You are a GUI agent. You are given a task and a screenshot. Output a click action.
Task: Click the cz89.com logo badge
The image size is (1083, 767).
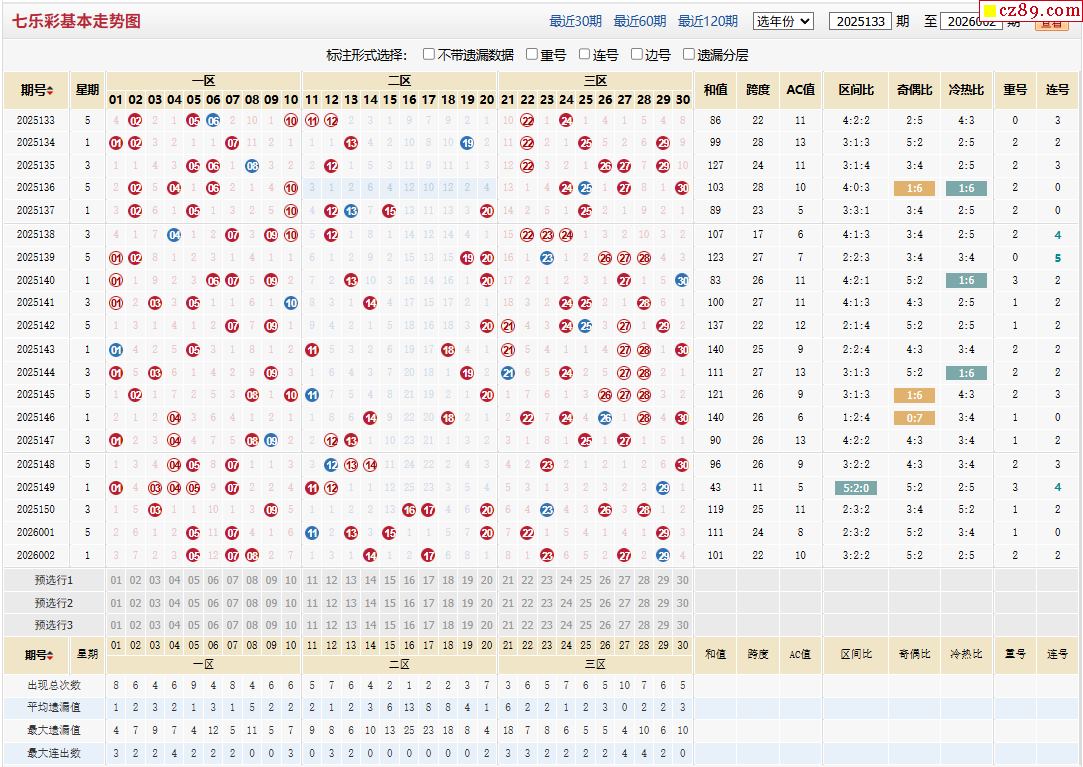tap(1038, 11)
